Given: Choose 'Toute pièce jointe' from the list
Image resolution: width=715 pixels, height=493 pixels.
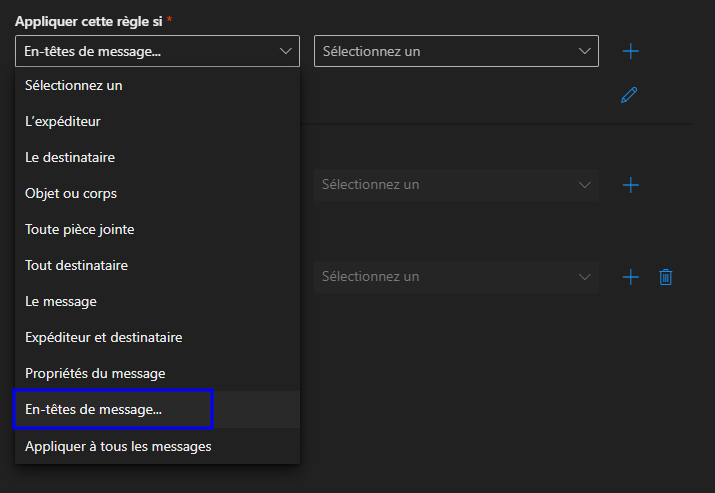Looking at the screenshot, I should (80, 230).
